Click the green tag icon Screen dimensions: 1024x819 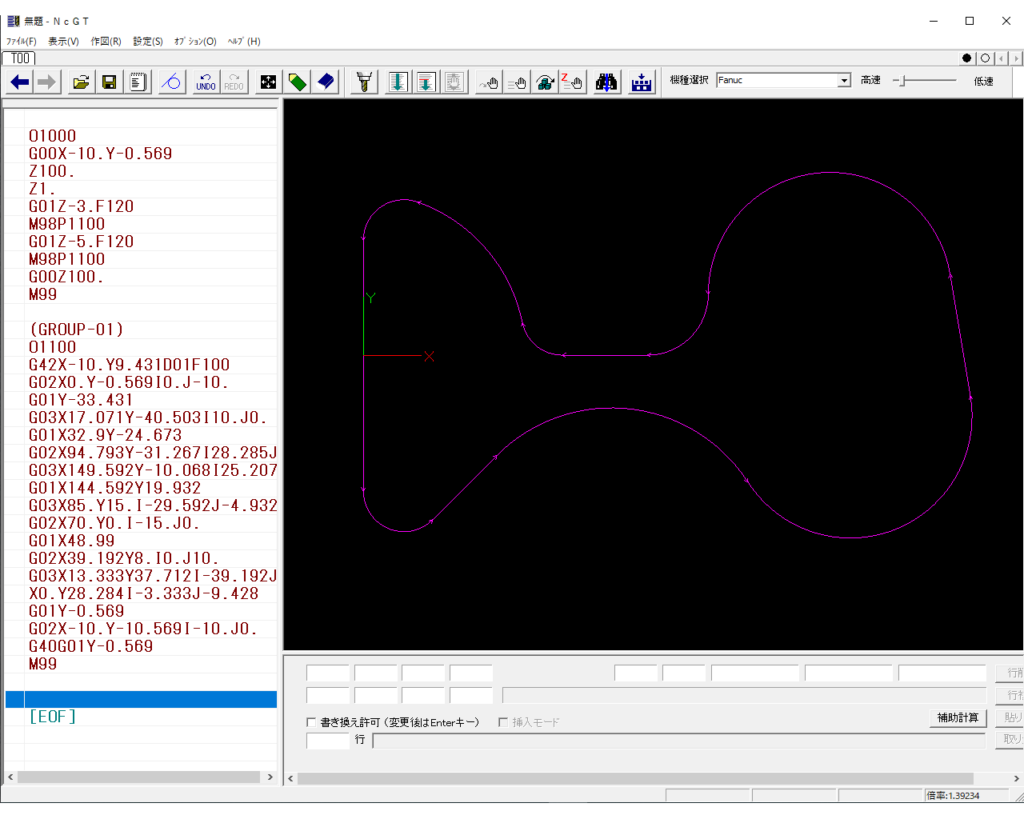(297, 82)
